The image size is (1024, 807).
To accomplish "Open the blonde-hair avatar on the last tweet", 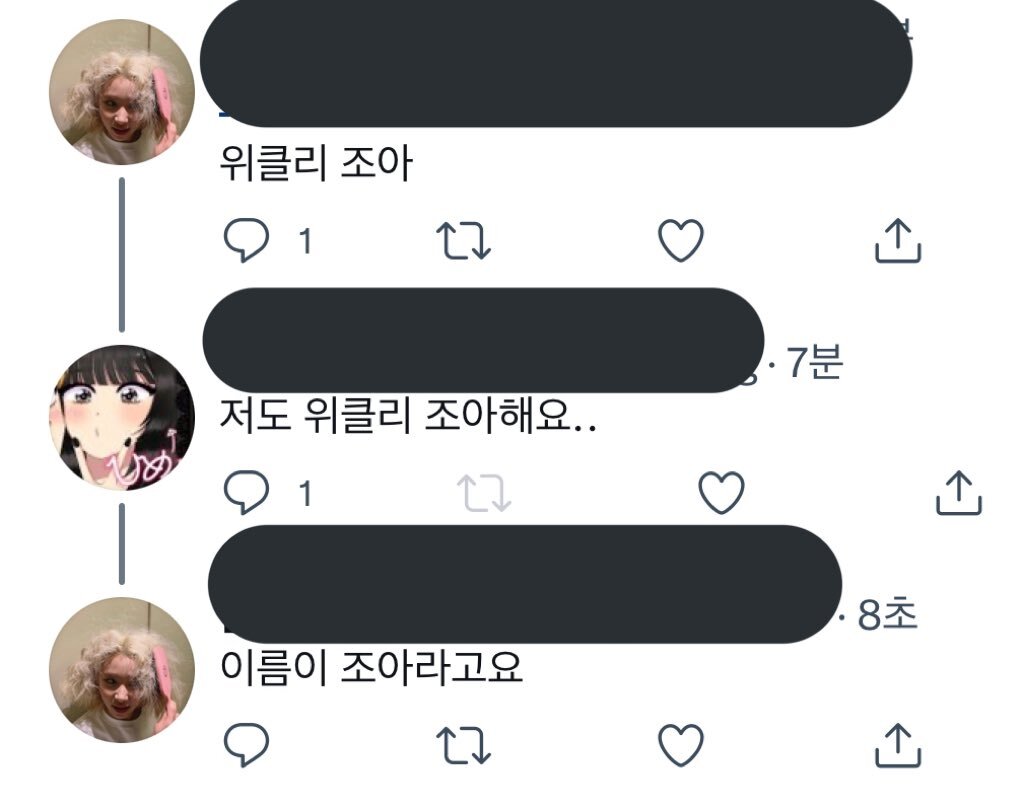I will point(122,670).
